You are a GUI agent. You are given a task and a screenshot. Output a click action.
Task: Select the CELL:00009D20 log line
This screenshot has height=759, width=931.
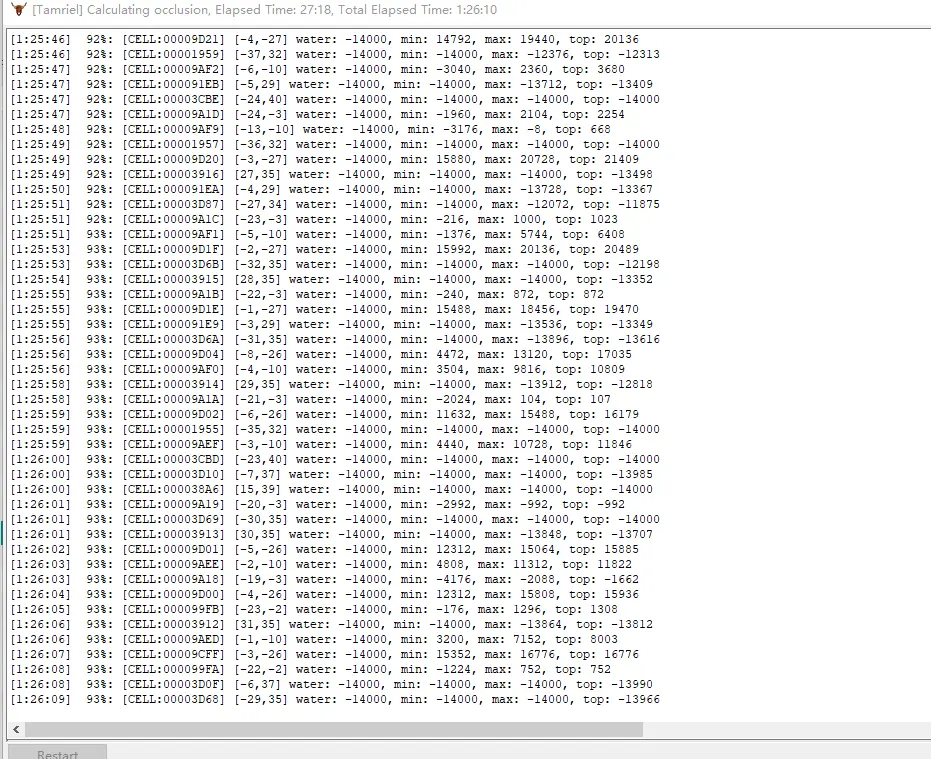tap(325, 159)
